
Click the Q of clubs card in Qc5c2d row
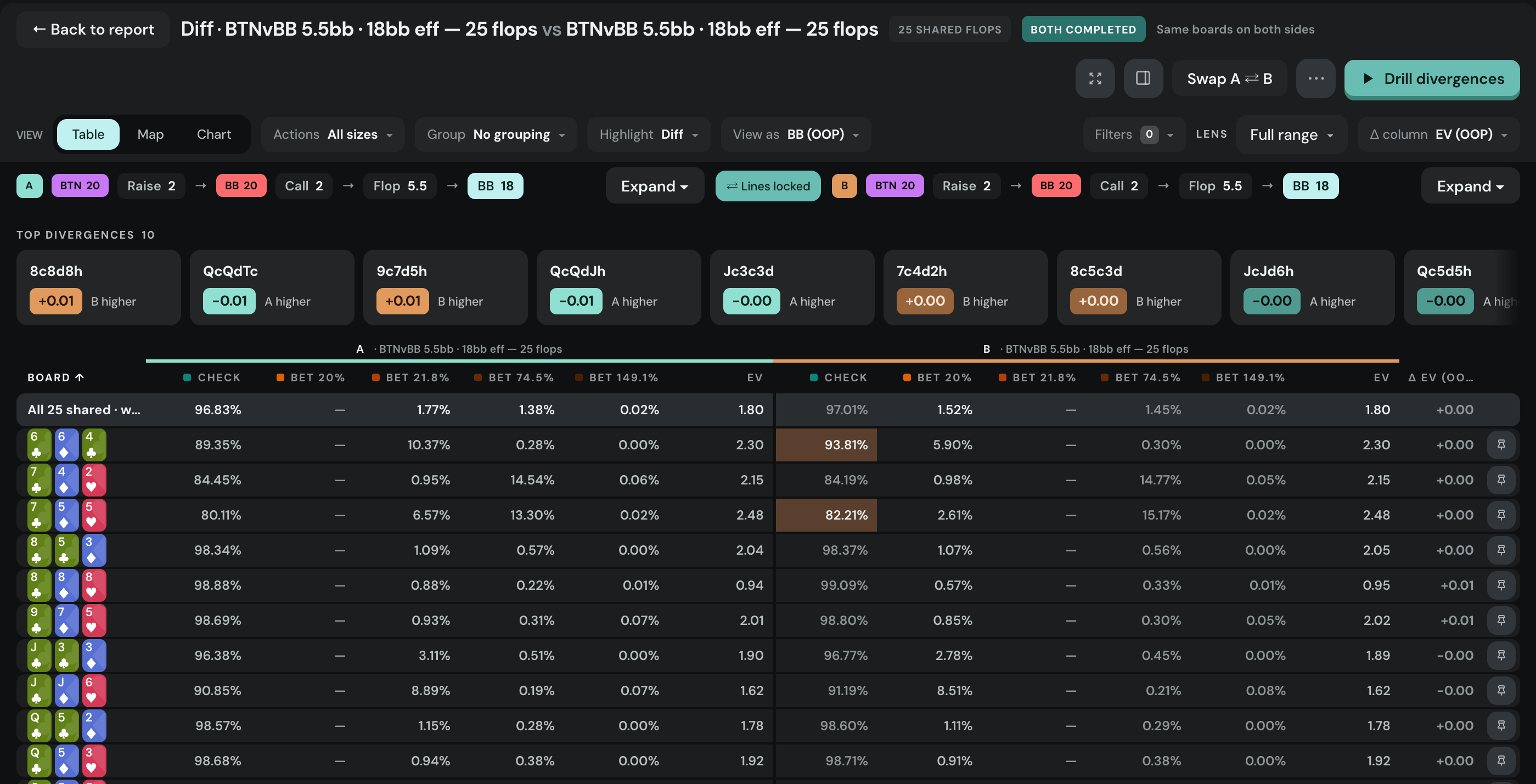pos(39,726)
